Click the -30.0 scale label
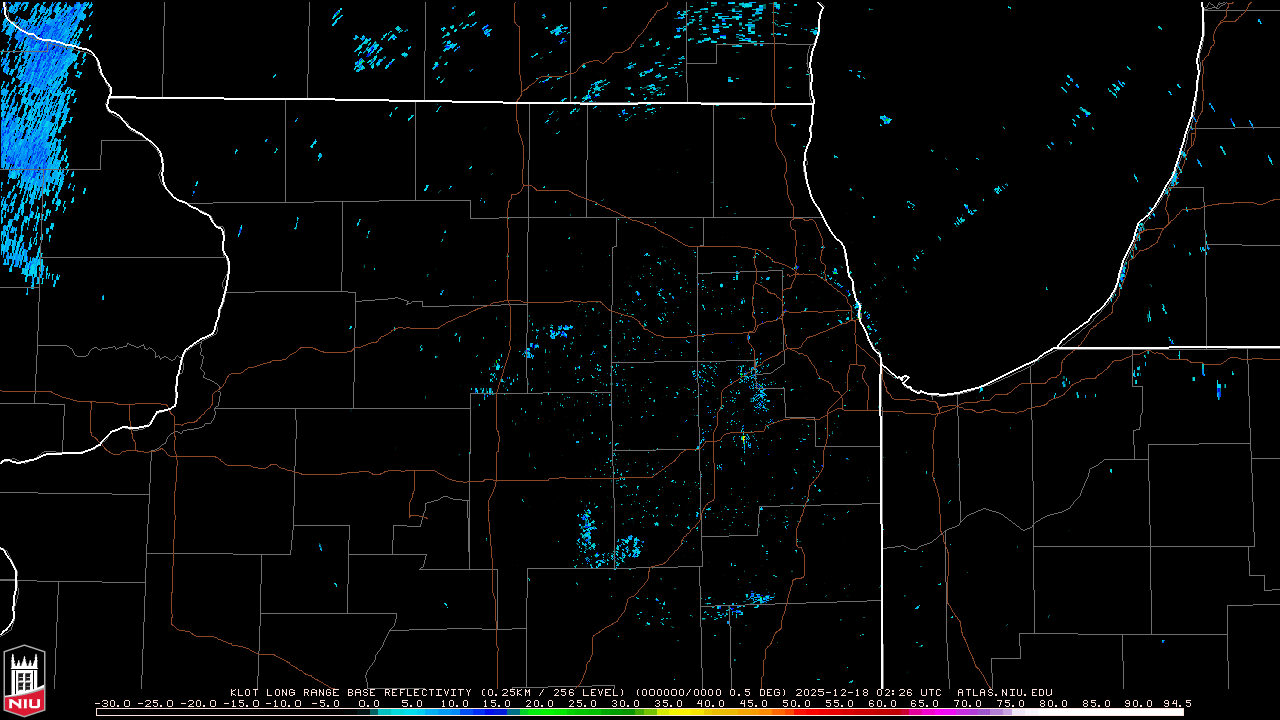 [113, 704]
